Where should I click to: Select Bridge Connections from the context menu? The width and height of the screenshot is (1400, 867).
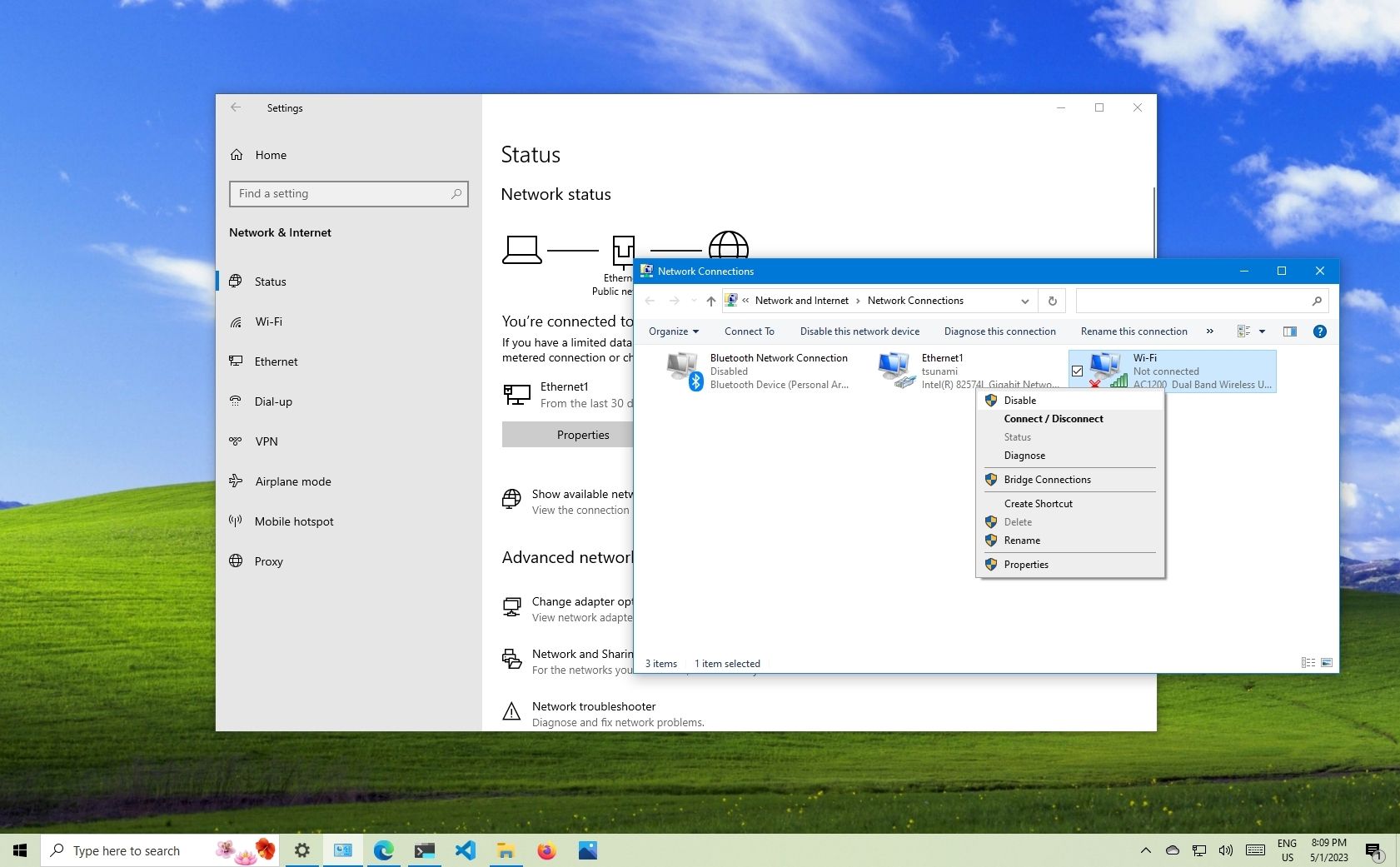coord(1047,479)
